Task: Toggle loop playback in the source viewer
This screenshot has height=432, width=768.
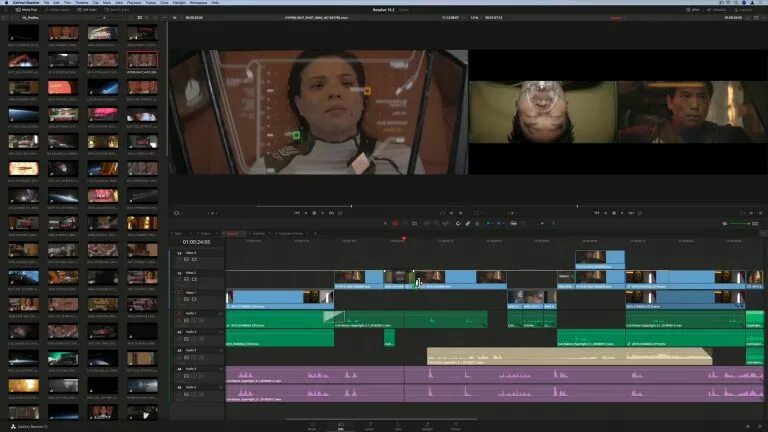Action: [x=340, y=213]
